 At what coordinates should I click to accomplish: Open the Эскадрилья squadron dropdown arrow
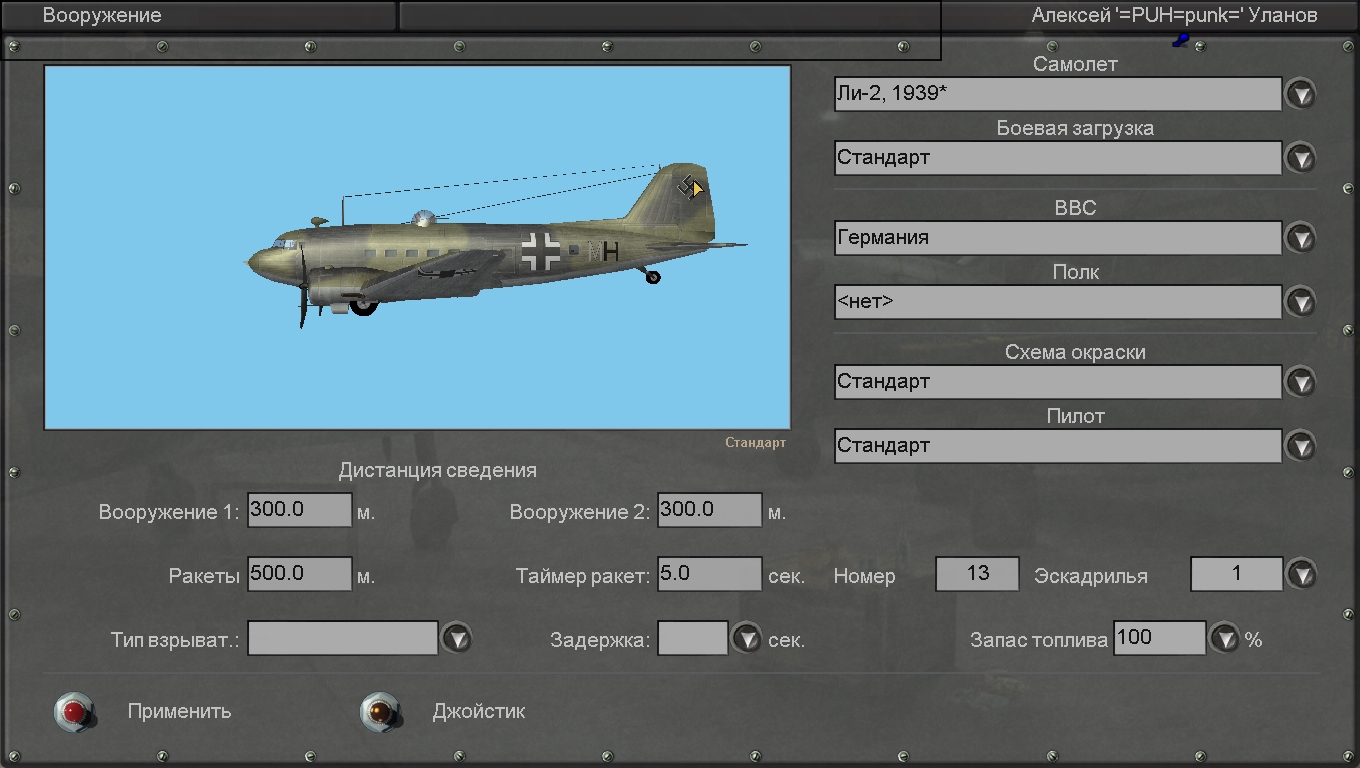pos(1300,574)
